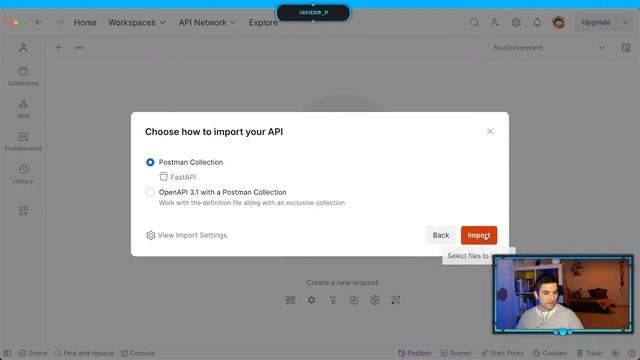Expand the Workspaces dropdown
640x360 pixels.
(x=137, y=22)
